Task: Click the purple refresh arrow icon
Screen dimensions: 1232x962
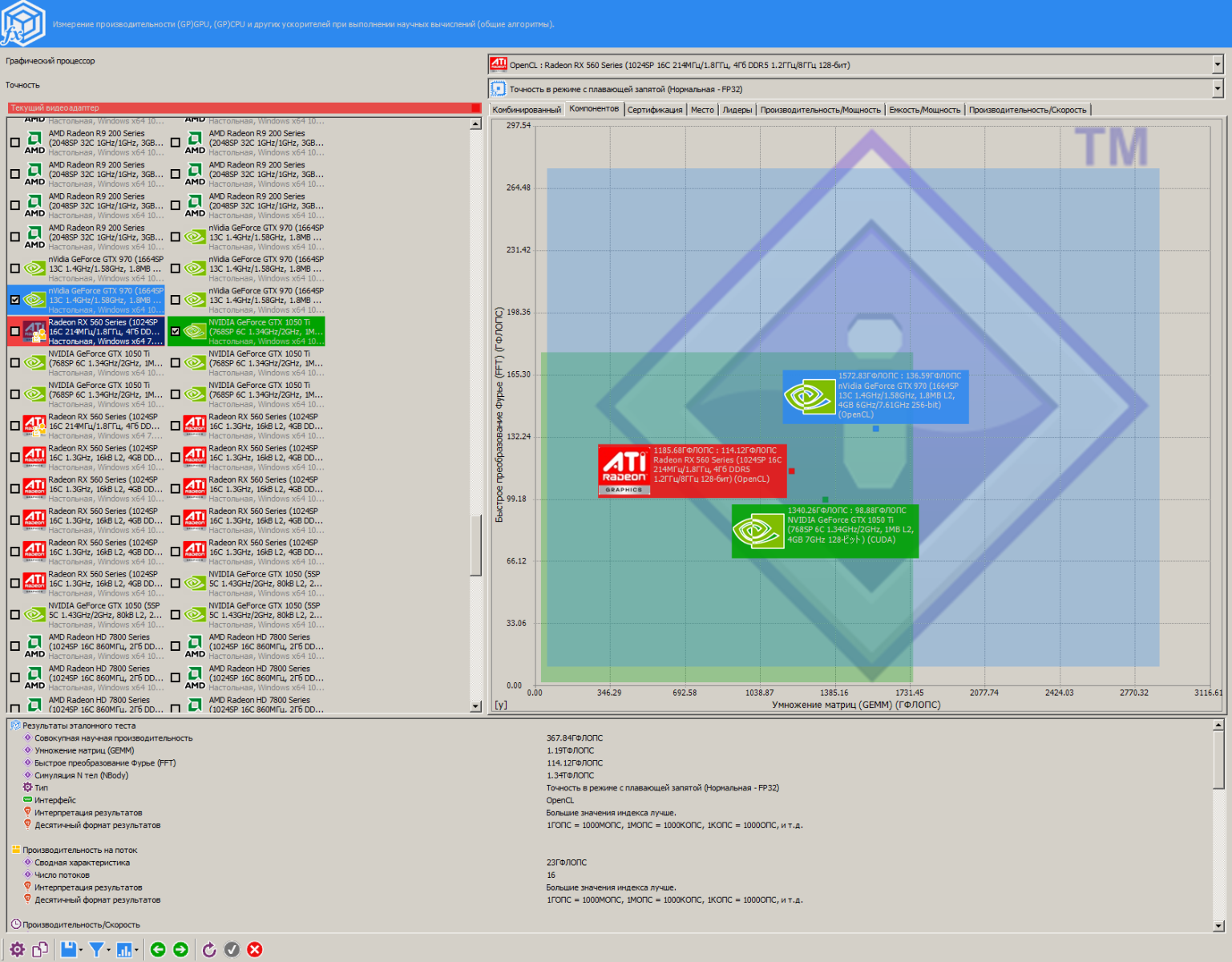Action: coord(209,950)
